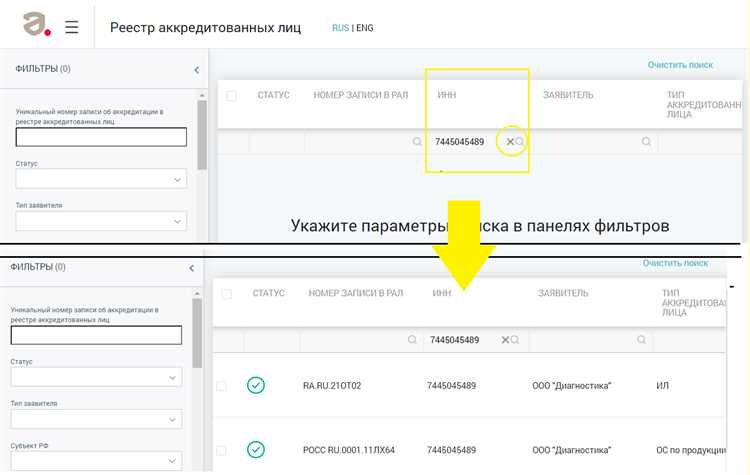Click ТИП АККРЕДИТОВАННОГО ЛИЦА header in empty-results table
The width and height of the screenshot is (750, 475).
pyautogui.click(x=704, y=105)
